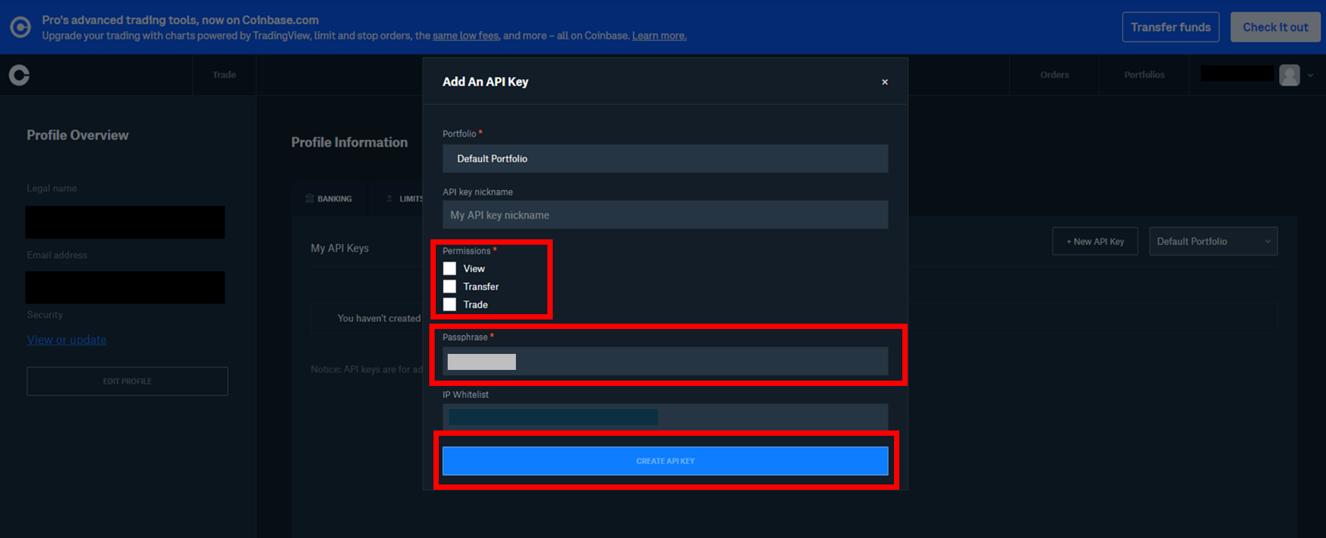Click Transfer funds in the banner

click(x=1171, y=27)
